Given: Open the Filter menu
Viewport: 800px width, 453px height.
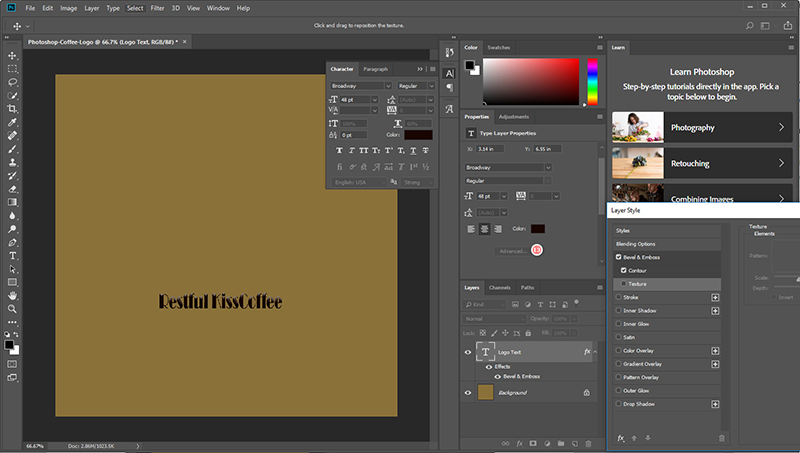Looking at the screenshot, I should [157, 8].
